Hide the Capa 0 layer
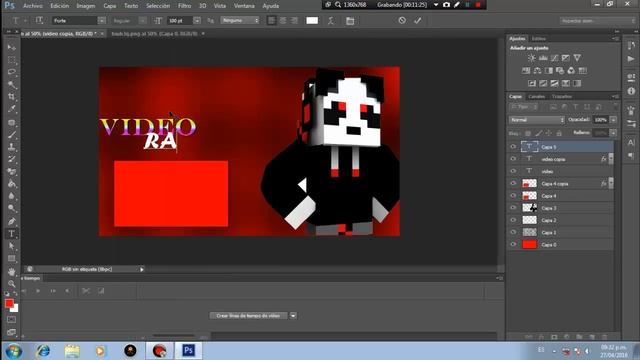The height and width of the screenshot is (360, 640). click(x=513, y=244)
